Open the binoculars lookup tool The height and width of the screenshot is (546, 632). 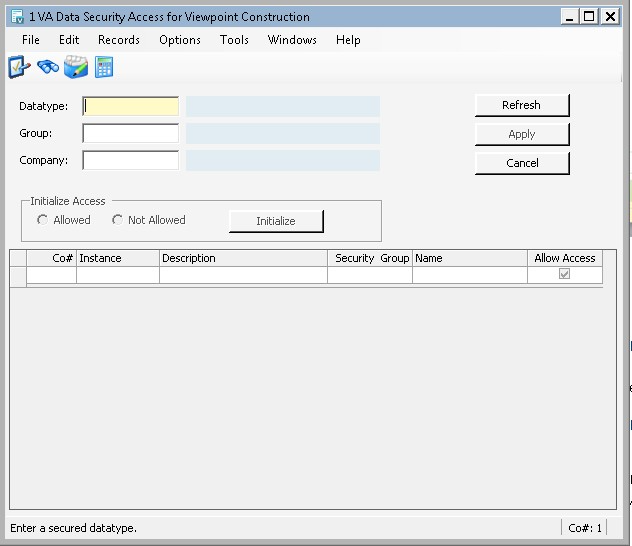(x=48, y=66)
